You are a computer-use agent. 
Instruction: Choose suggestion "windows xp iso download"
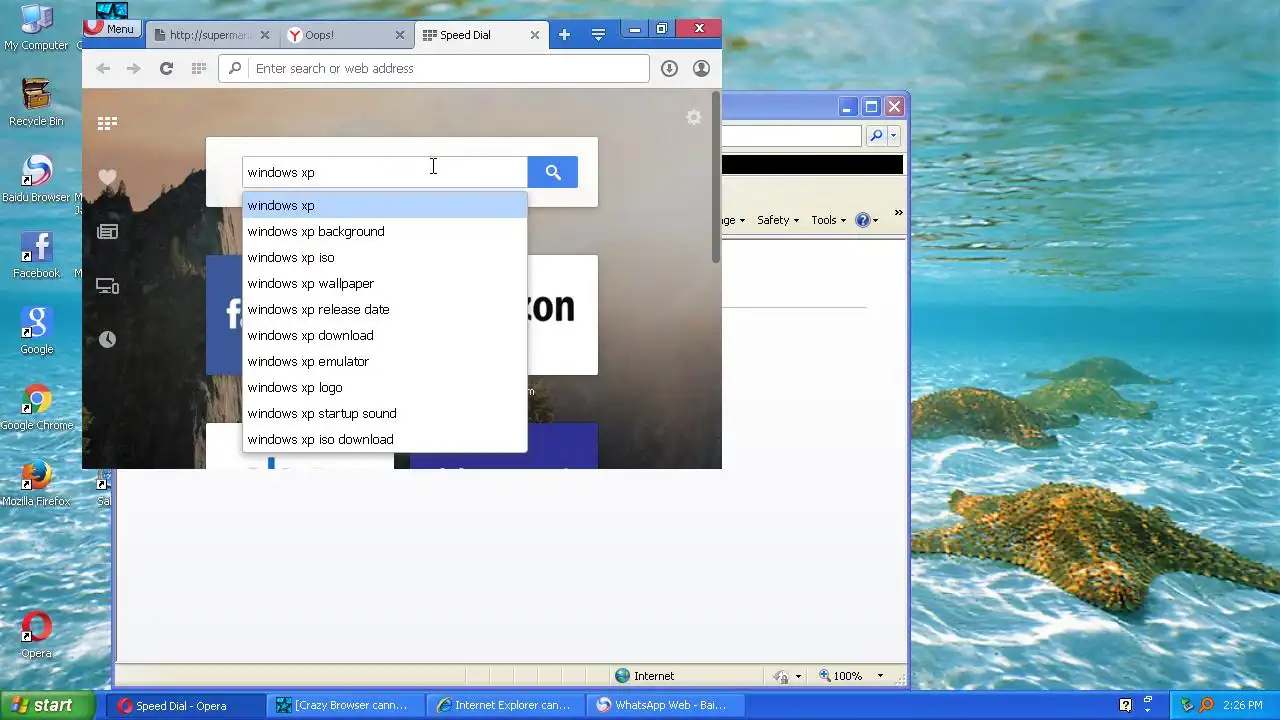tap(384, 439)
